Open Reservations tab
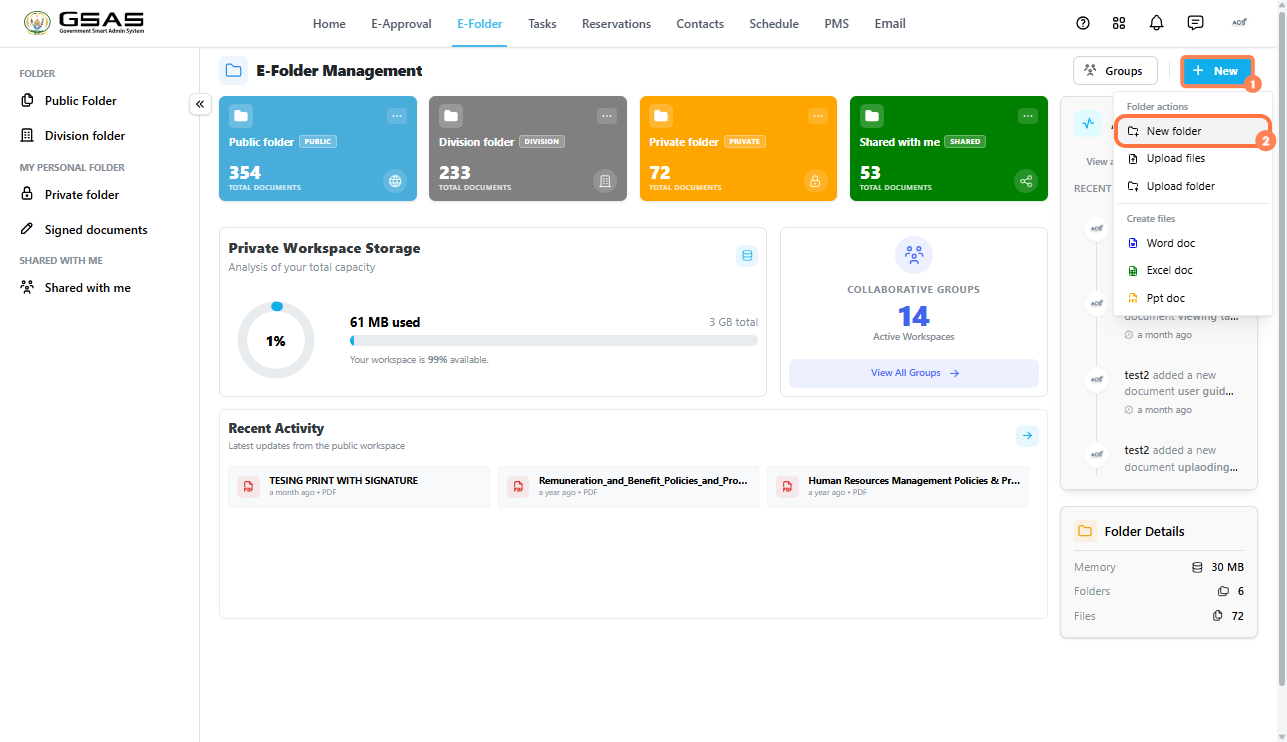 (616, 24)
